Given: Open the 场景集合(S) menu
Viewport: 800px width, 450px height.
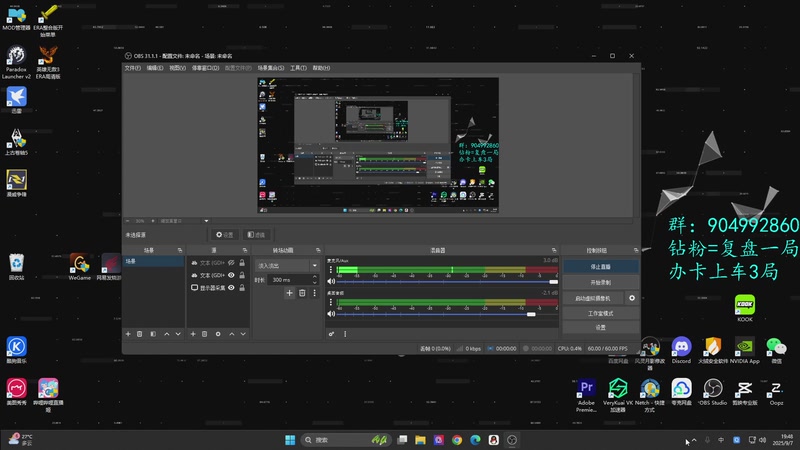Looking at the screenshot, I should pos(270,68).
